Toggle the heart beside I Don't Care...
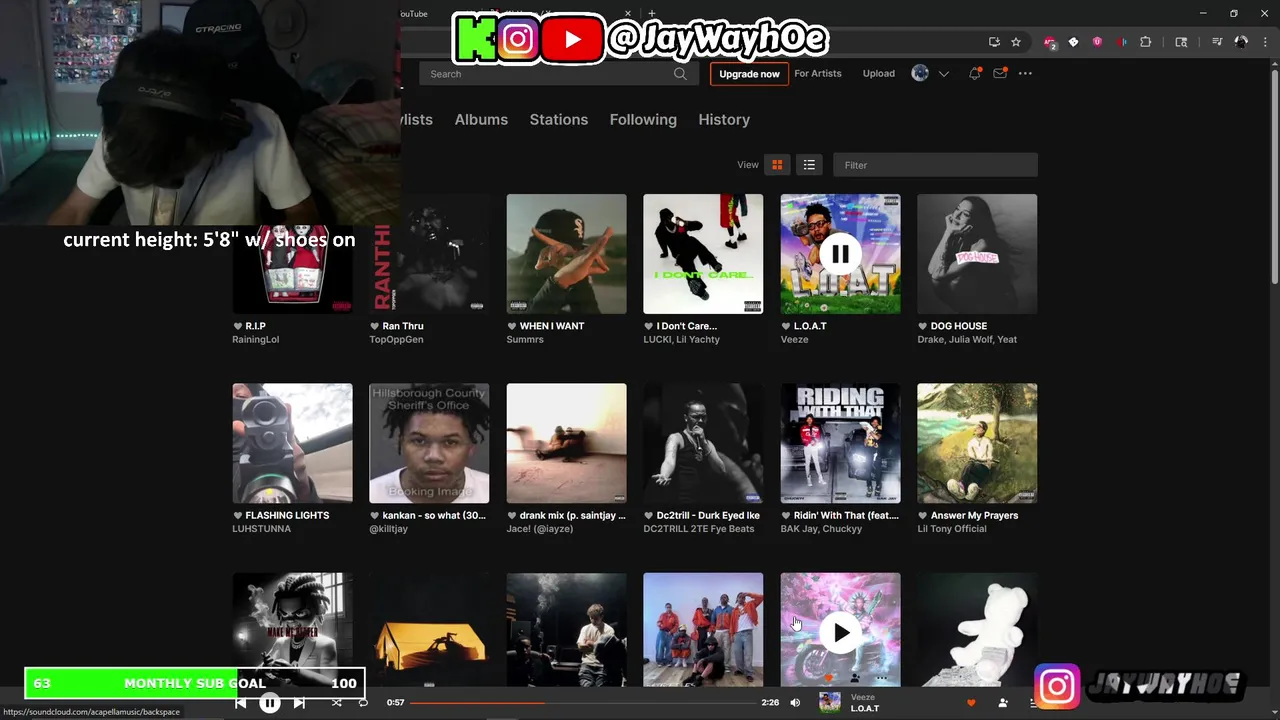The image size is (1280, 720). (x=648, y=326)
